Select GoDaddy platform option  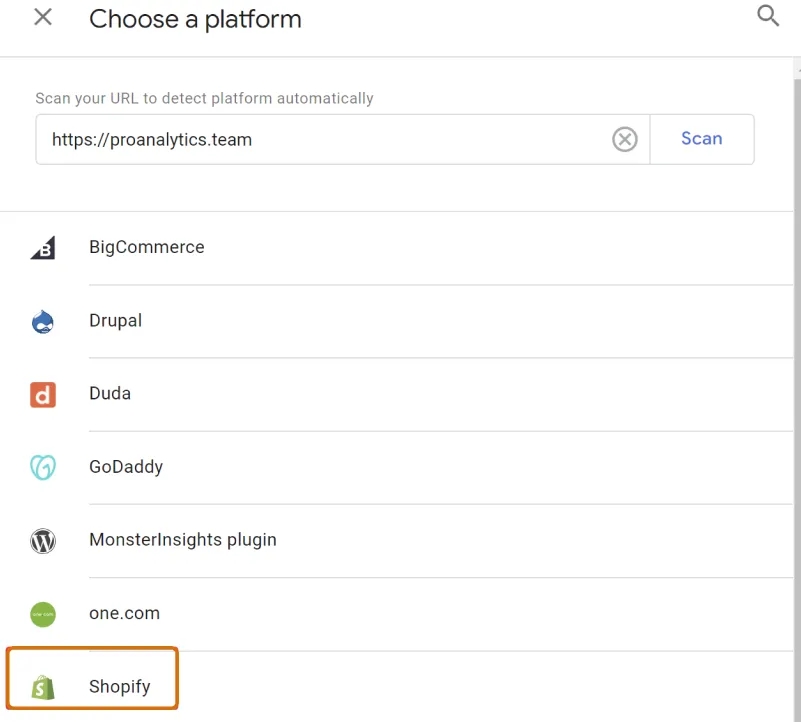[x=396, y=467]
